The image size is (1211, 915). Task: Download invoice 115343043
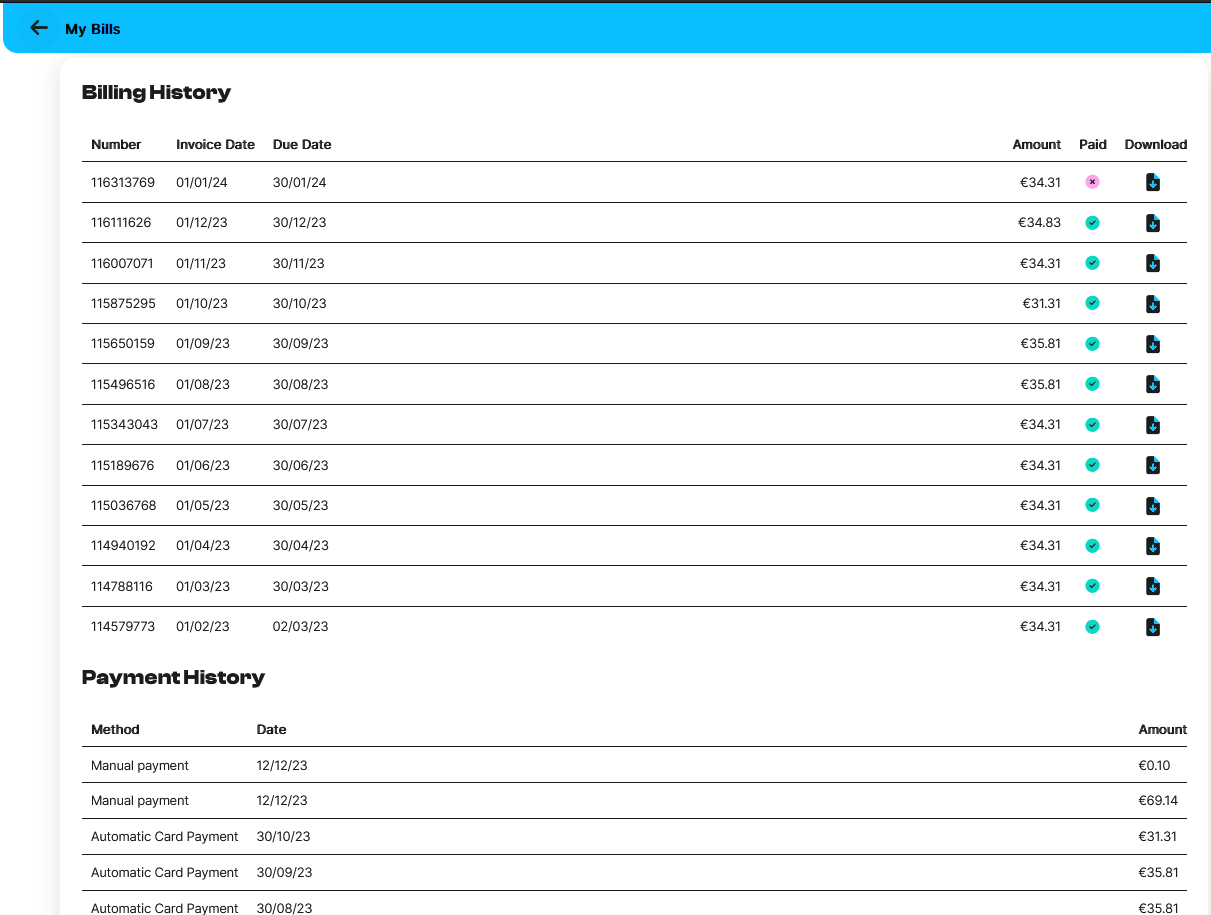coord(1153,425)
